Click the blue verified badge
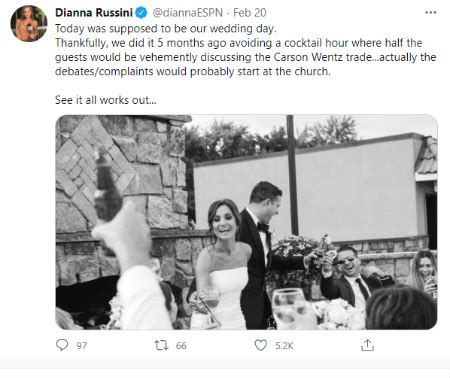Image resolution: width=450 pixels, height=378 pixels. tap(141, 13)
